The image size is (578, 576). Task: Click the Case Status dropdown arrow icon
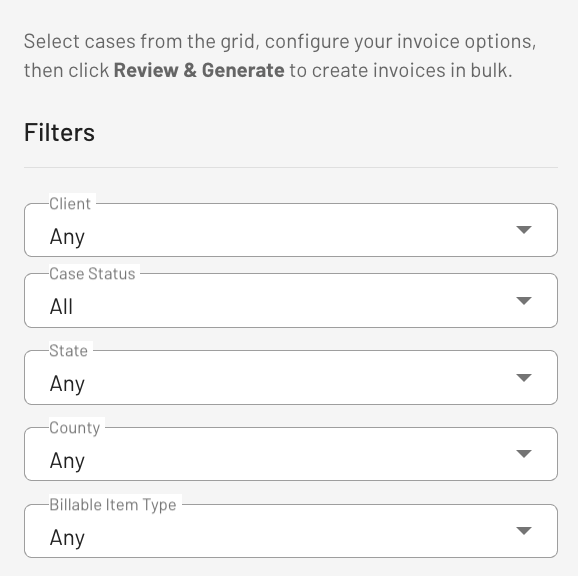coord(523,300)
